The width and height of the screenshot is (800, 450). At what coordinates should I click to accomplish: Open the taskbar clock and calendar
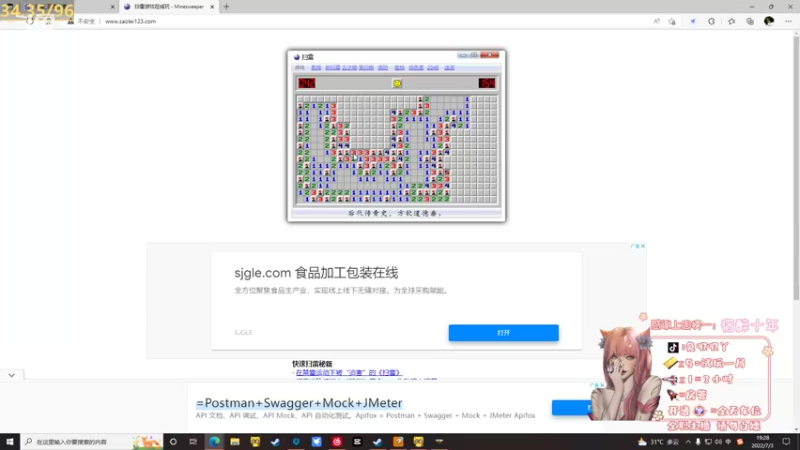tap(763, 442)
